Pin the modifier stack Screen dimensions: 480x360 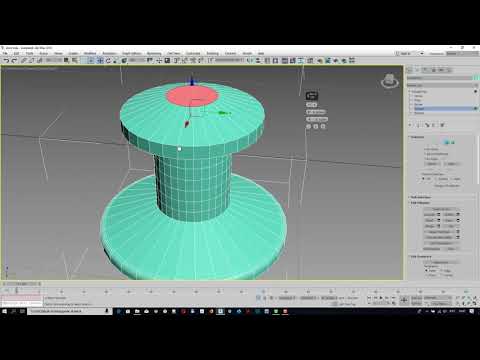(x=411, y=125)
